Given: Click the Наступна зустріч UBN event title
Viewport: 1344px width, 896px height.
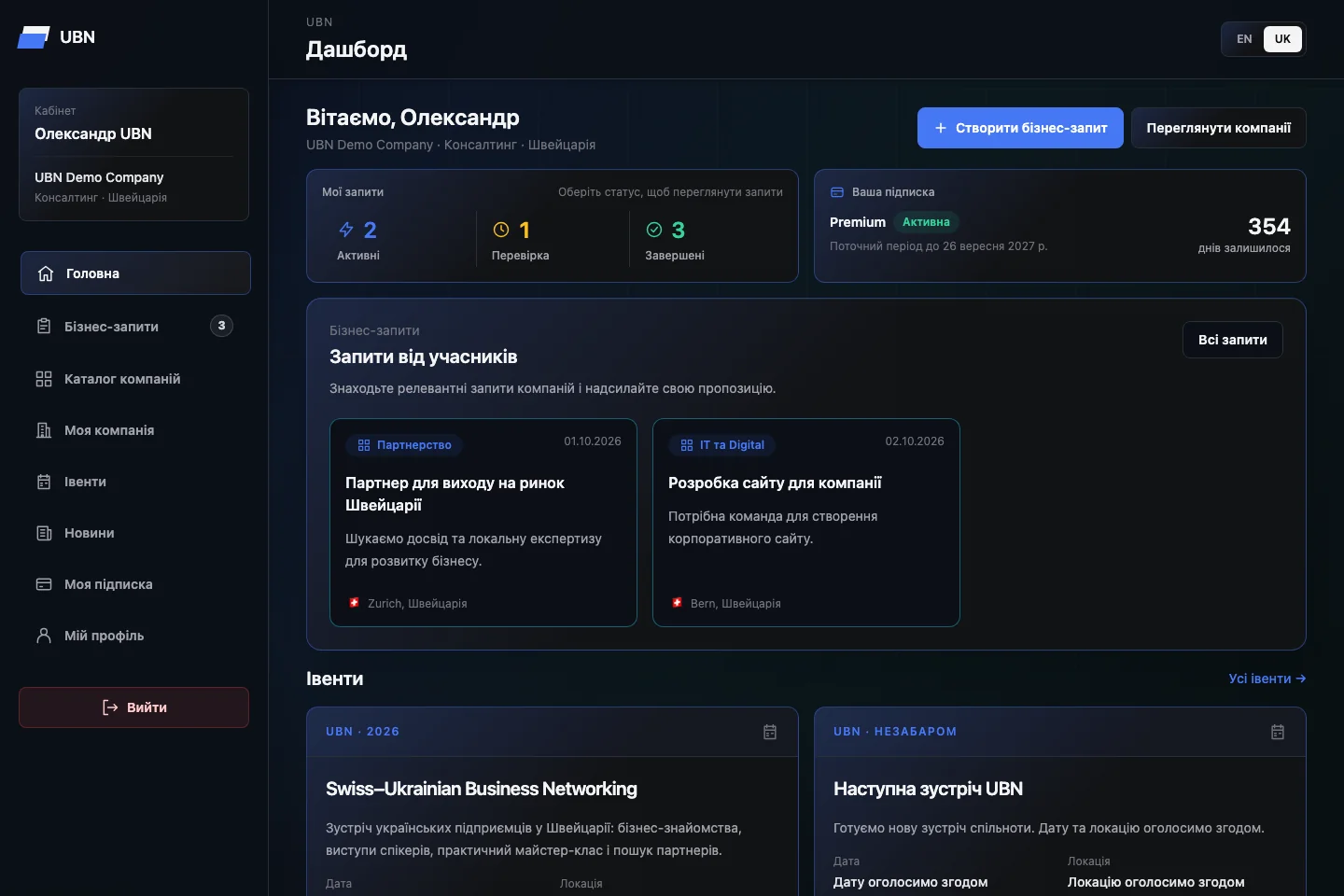Looking at the screenshot, I should click(928, 789).
